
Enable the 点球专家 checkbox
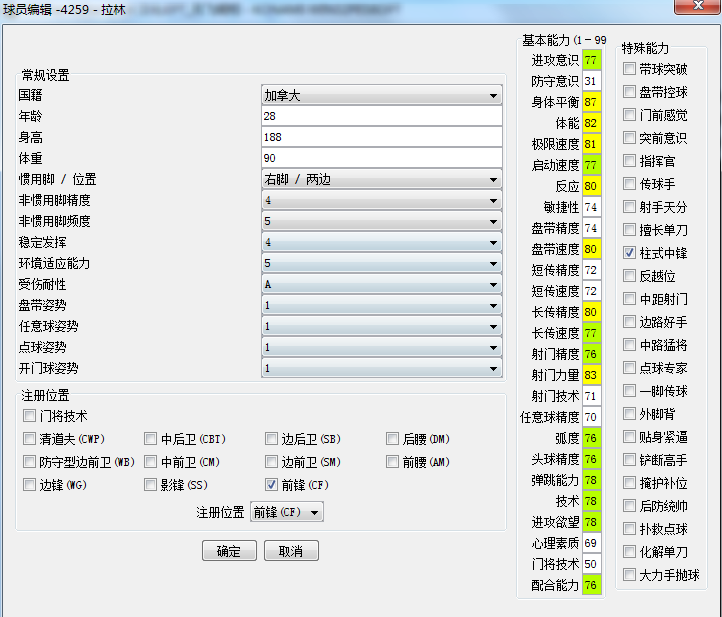[x=629, y=367]
